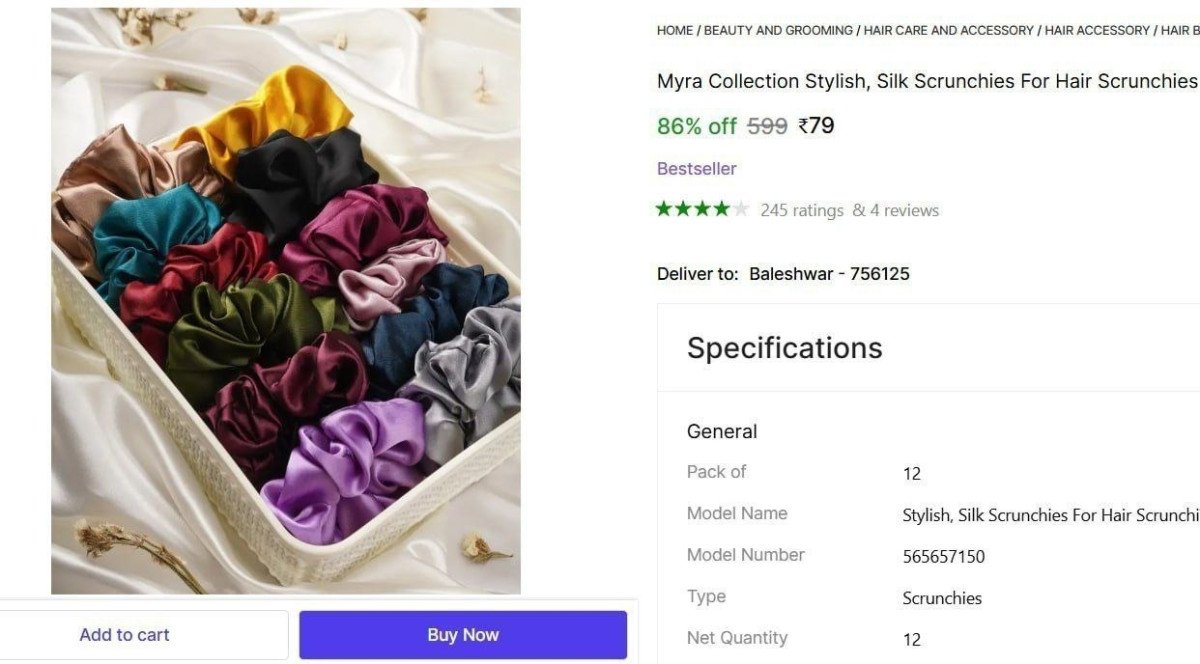Change delivery location Baleshwar - 756125
The image size is (1200, 664).
click(830, 273)
